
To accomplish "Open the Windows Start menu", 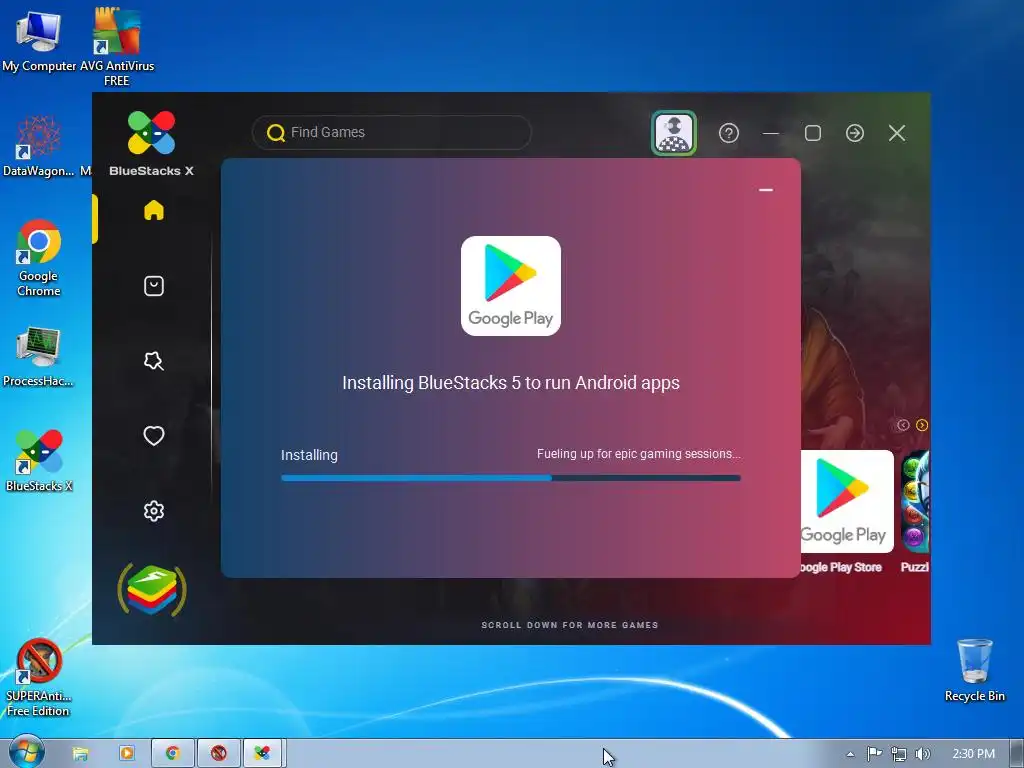I will pos(27,752).
